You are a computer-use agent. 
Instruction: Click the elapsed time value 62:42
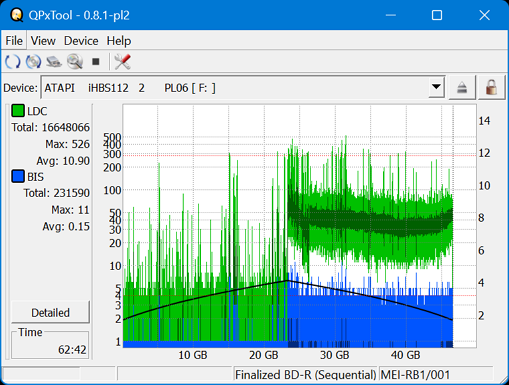[72, 350]
